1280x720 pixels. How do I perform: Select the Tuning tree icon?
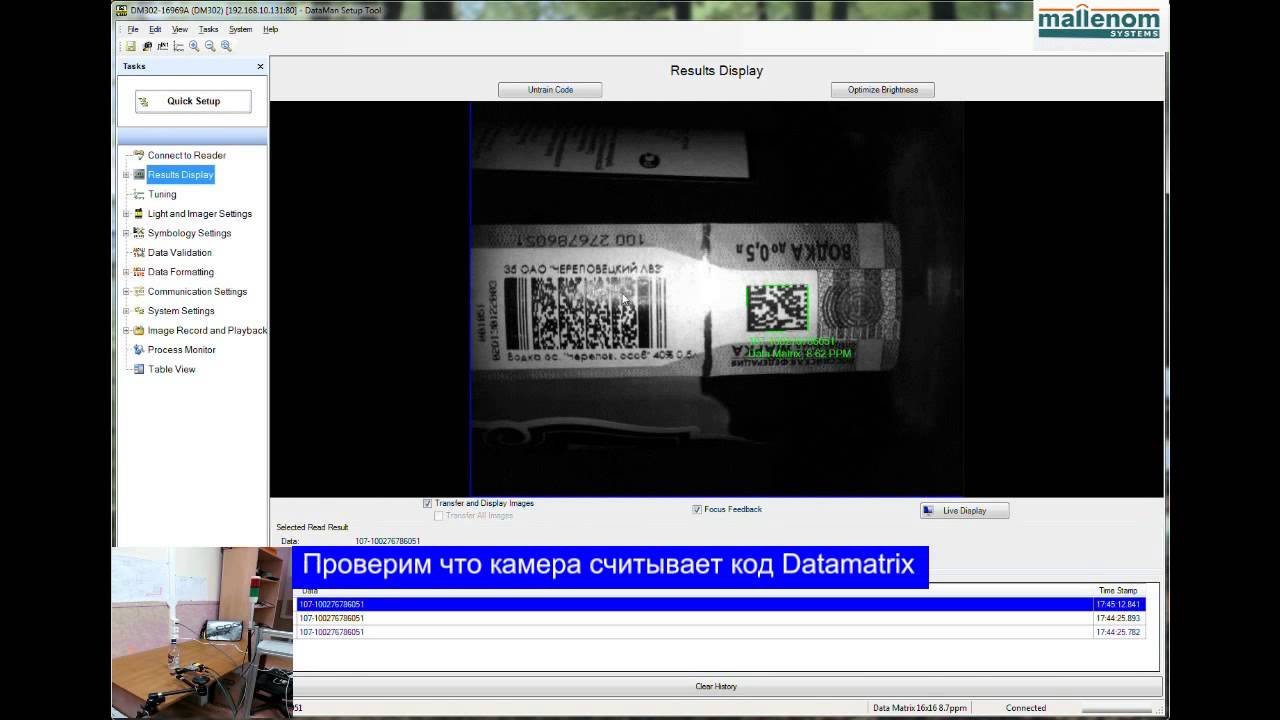(139, 194)
